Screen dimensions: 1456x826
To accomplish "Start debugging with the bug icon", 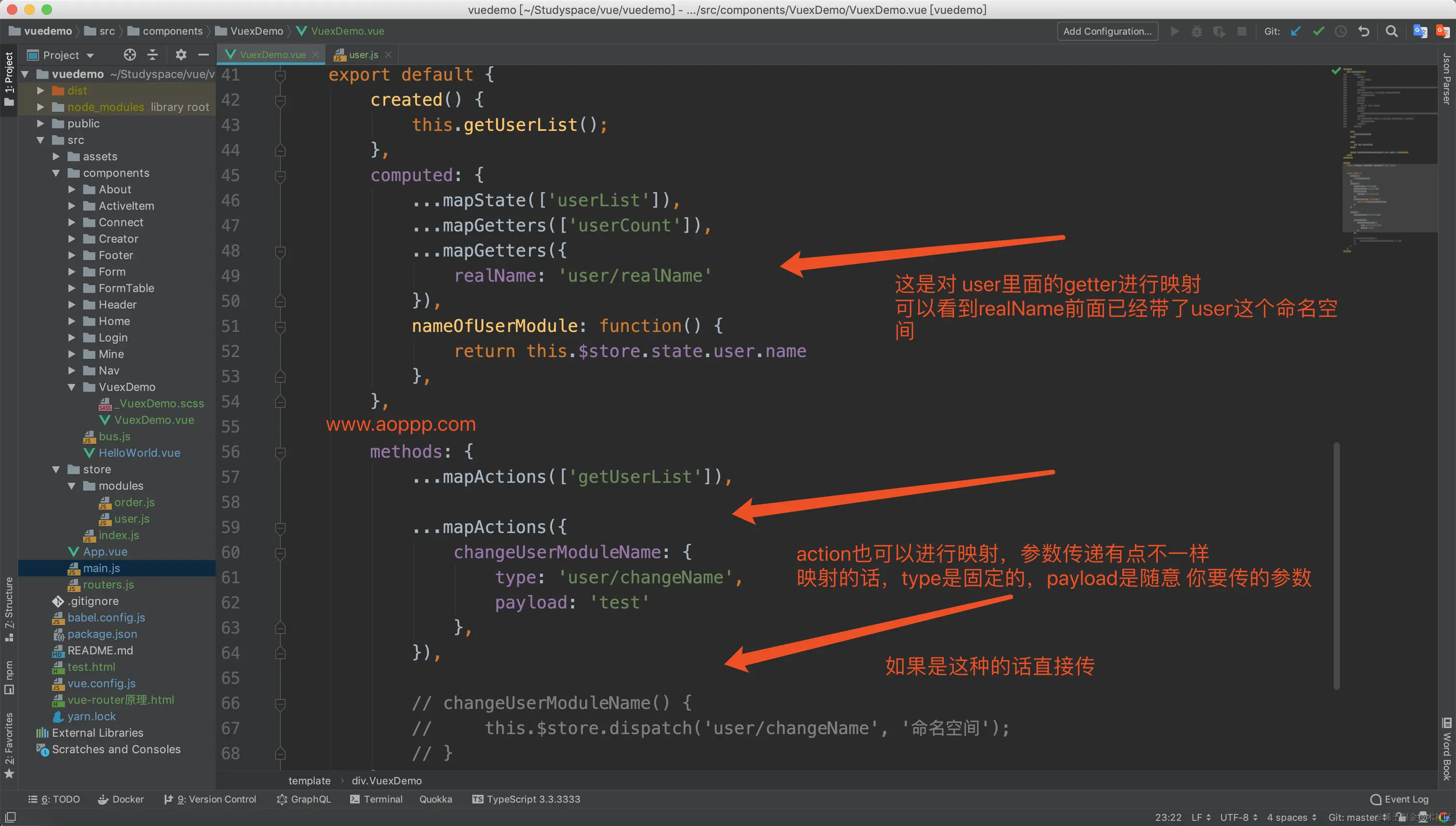I will pos(1196,31).
